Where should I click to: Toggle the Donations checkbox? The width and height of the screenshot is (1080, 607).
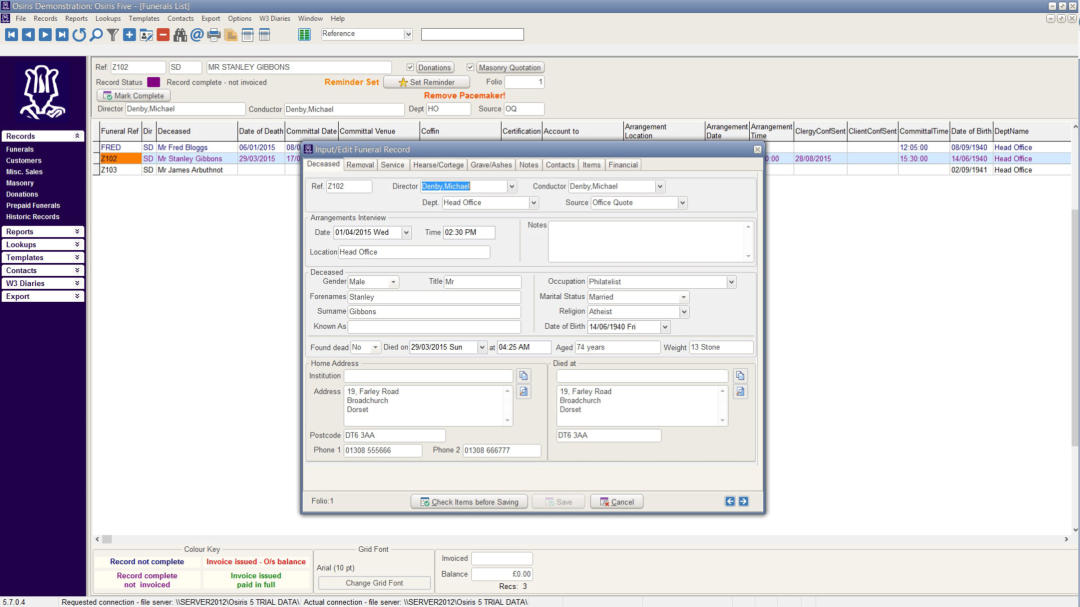[410, 68]
